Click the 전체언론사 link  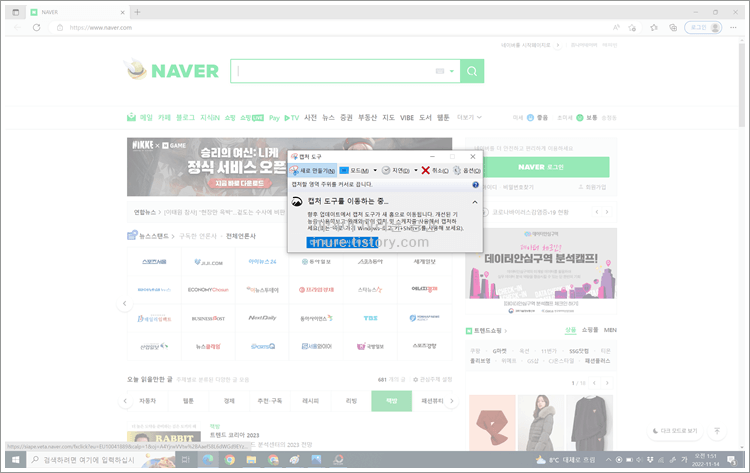tap(241, 236)
